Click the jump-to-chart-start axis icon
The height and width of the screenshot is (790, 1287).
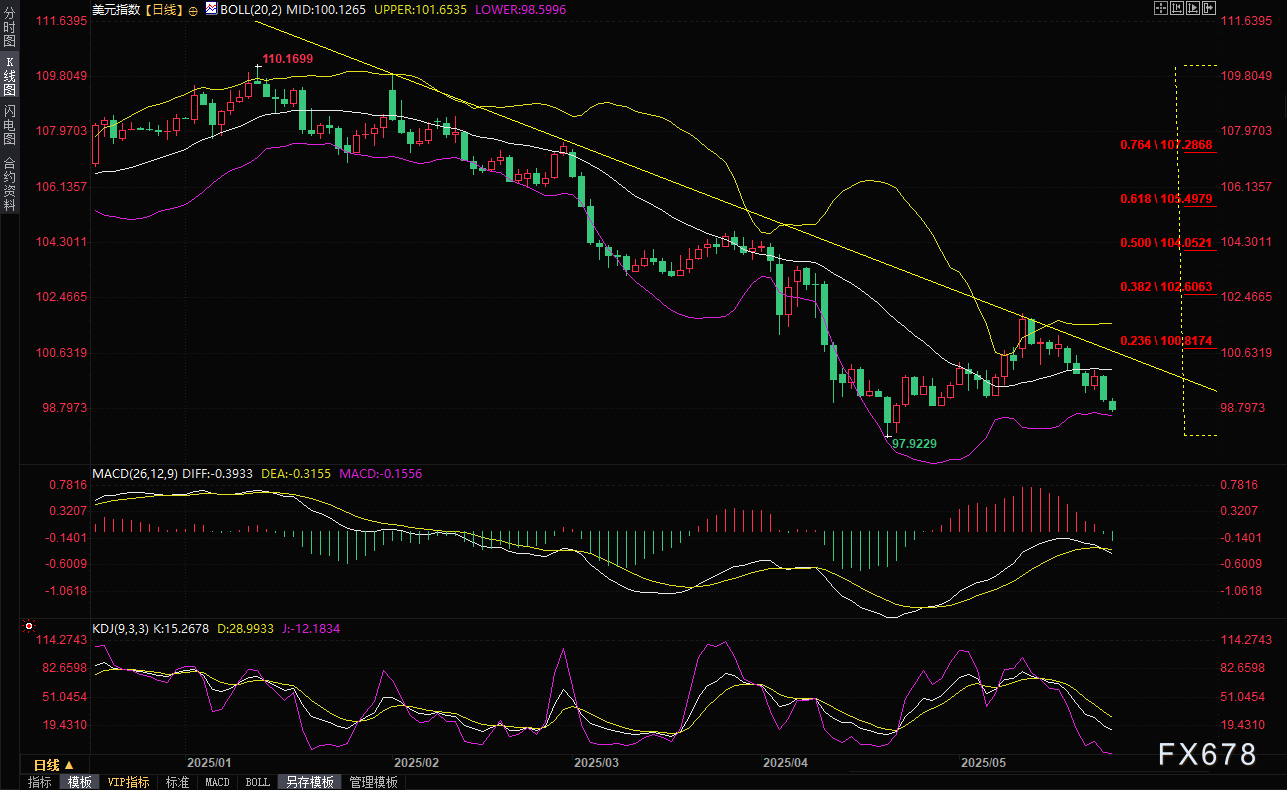(x=1179, y=8)
